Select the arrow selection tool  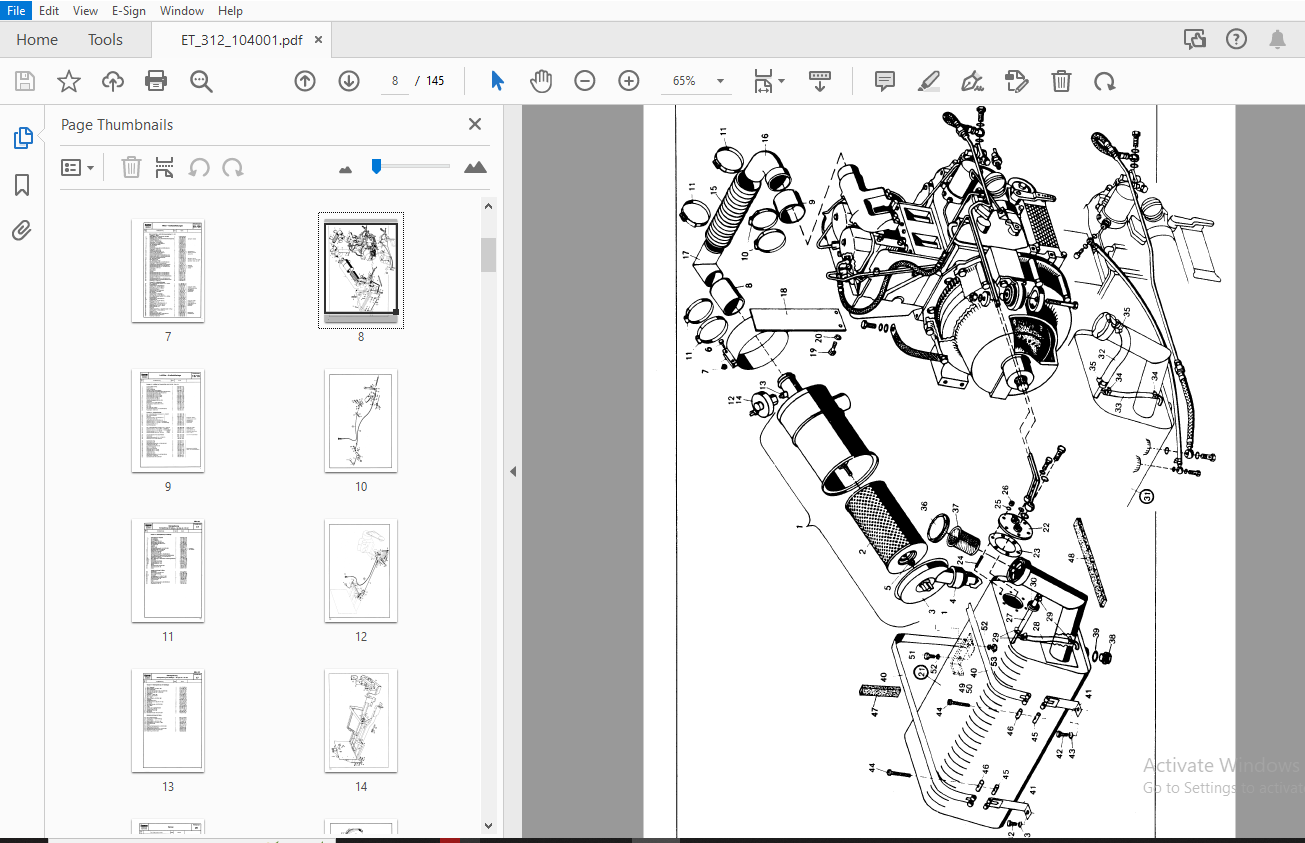pyautogui.click(x=497, y=81)
